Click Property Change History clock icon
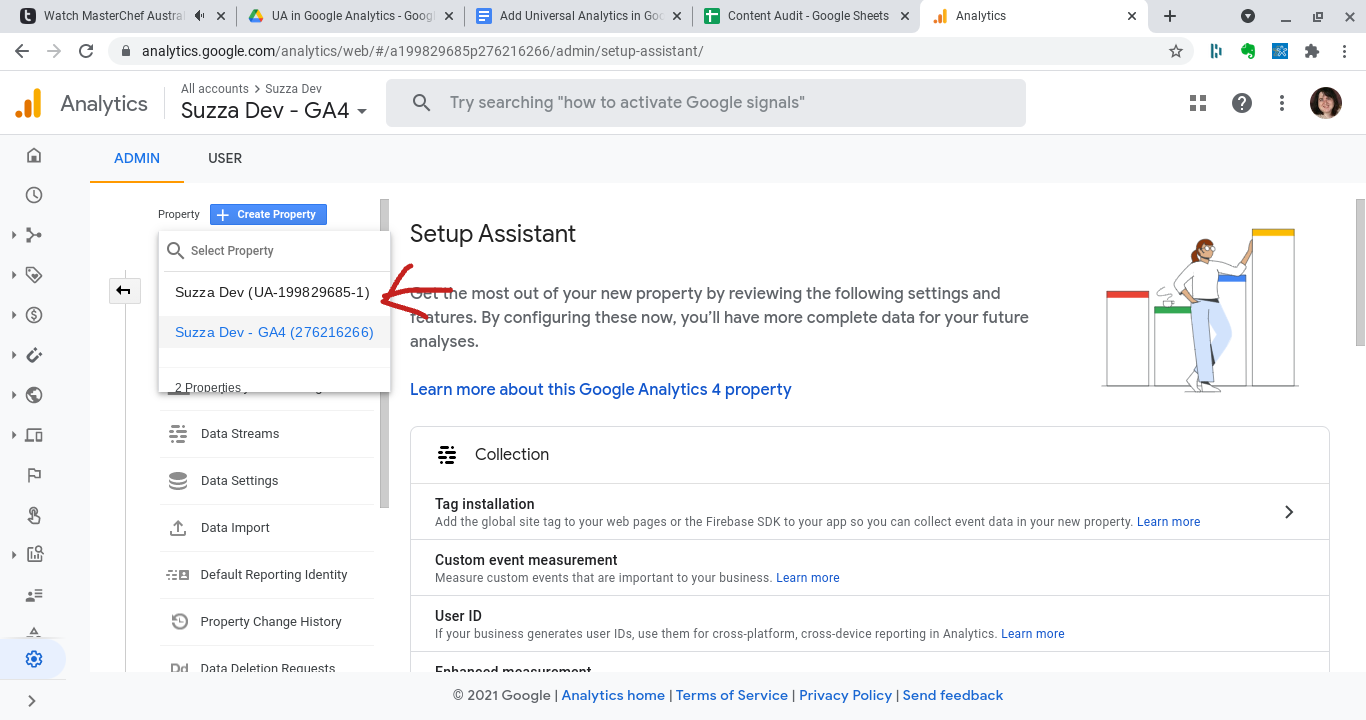 [179, 622]
